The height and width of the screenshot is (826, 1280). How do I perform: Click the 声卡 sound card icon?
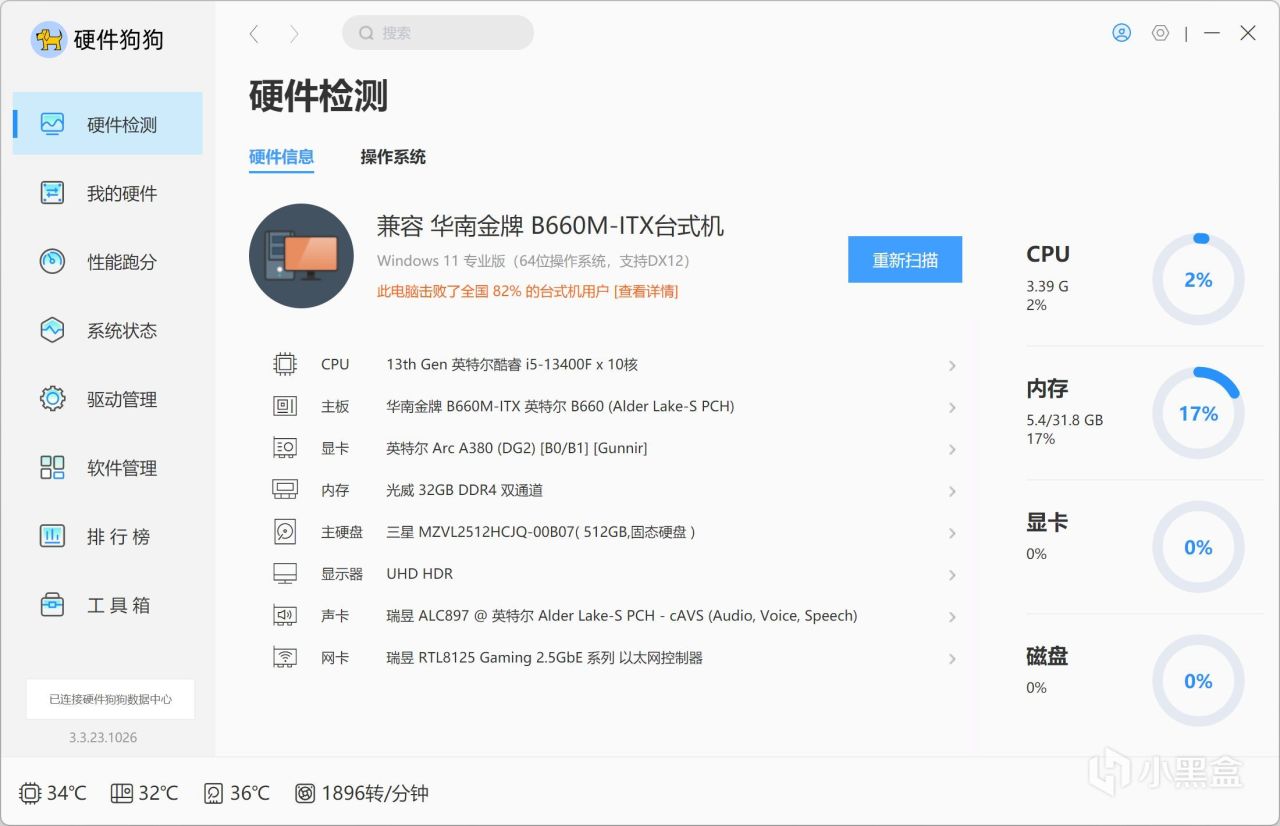coord(285,616)
